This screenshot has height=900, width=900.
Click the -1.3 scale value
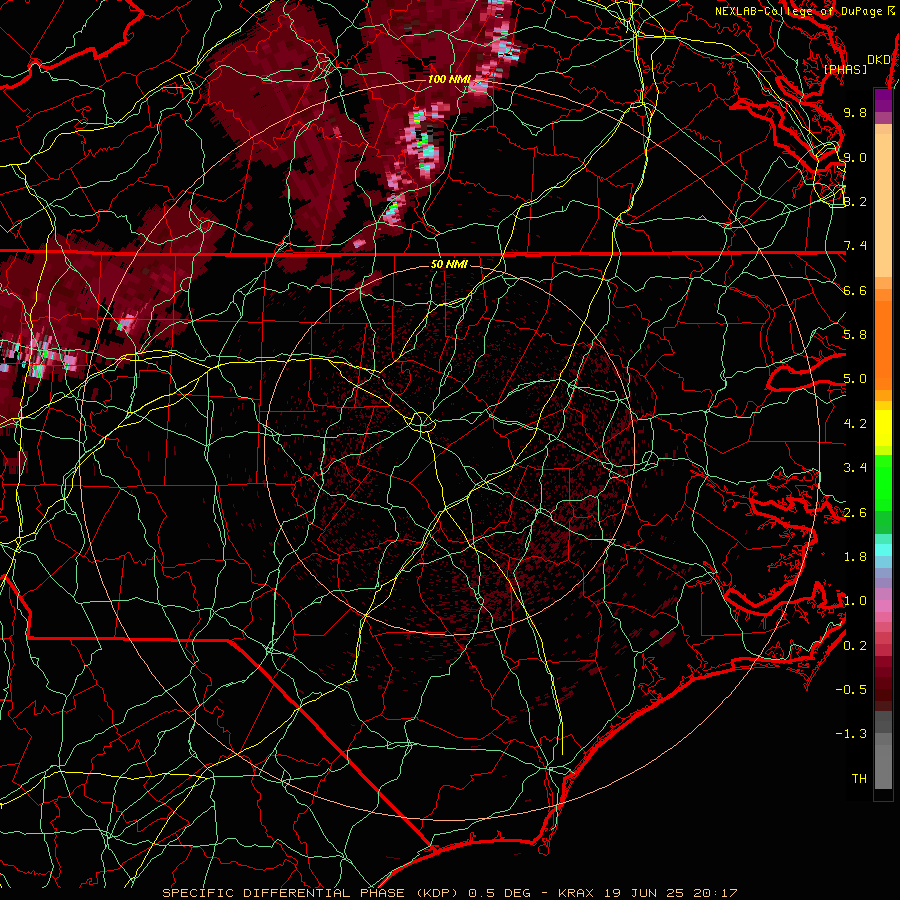click(851, 734)
